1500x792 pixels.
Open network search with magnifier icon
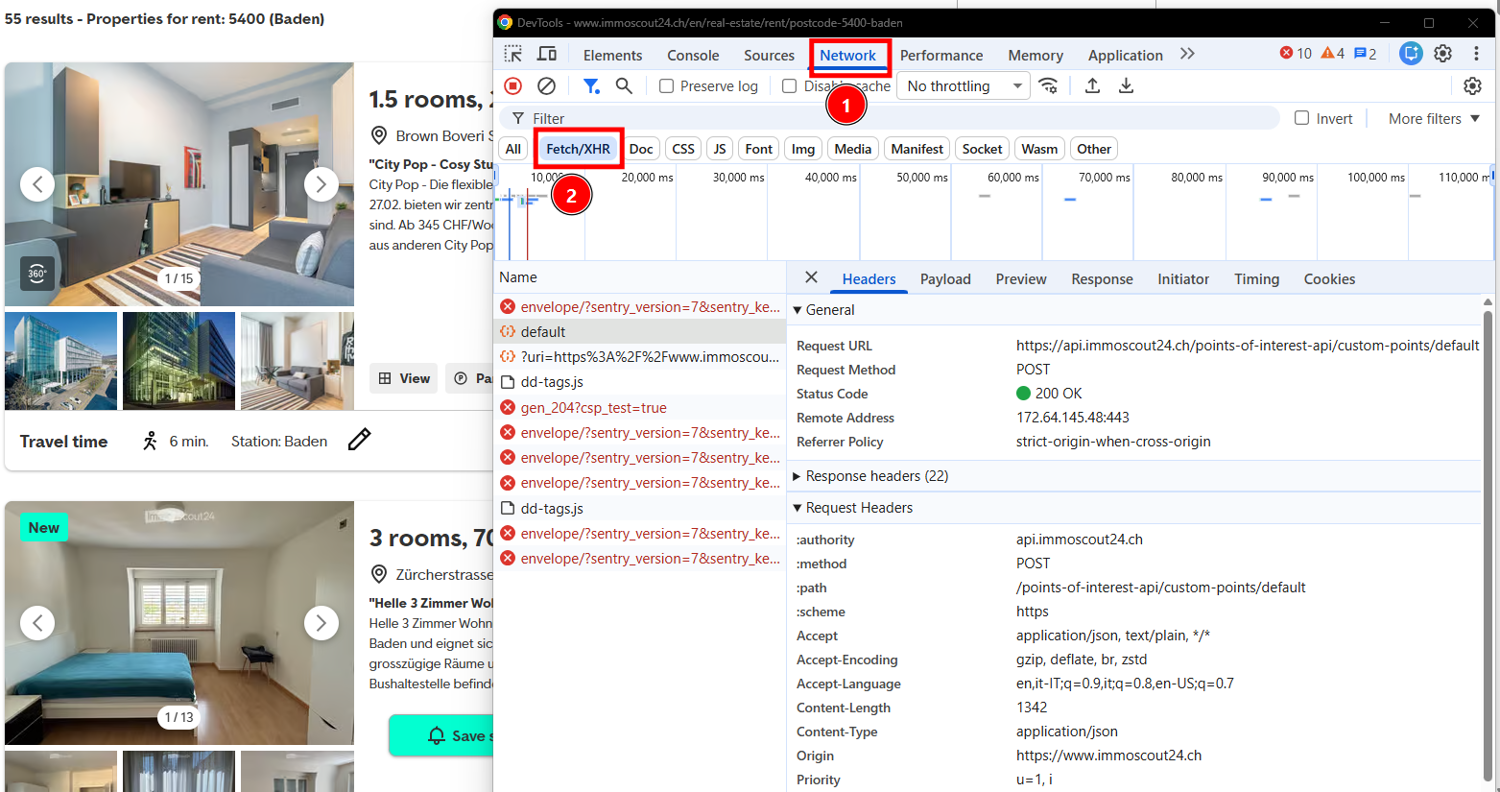(624, 86)
